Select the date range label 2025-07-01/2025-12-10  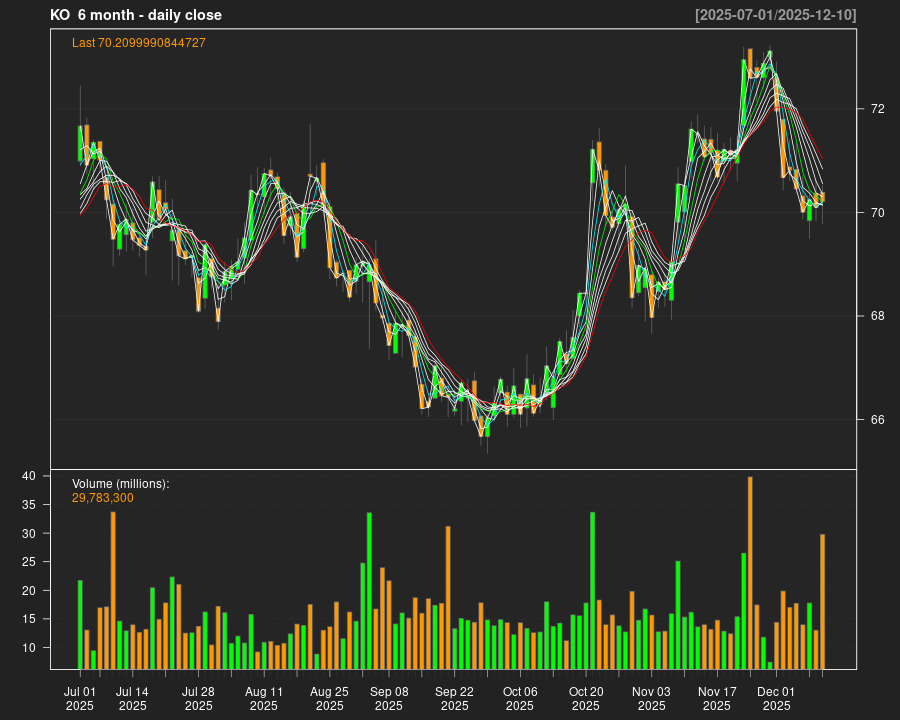pos(775,15)
